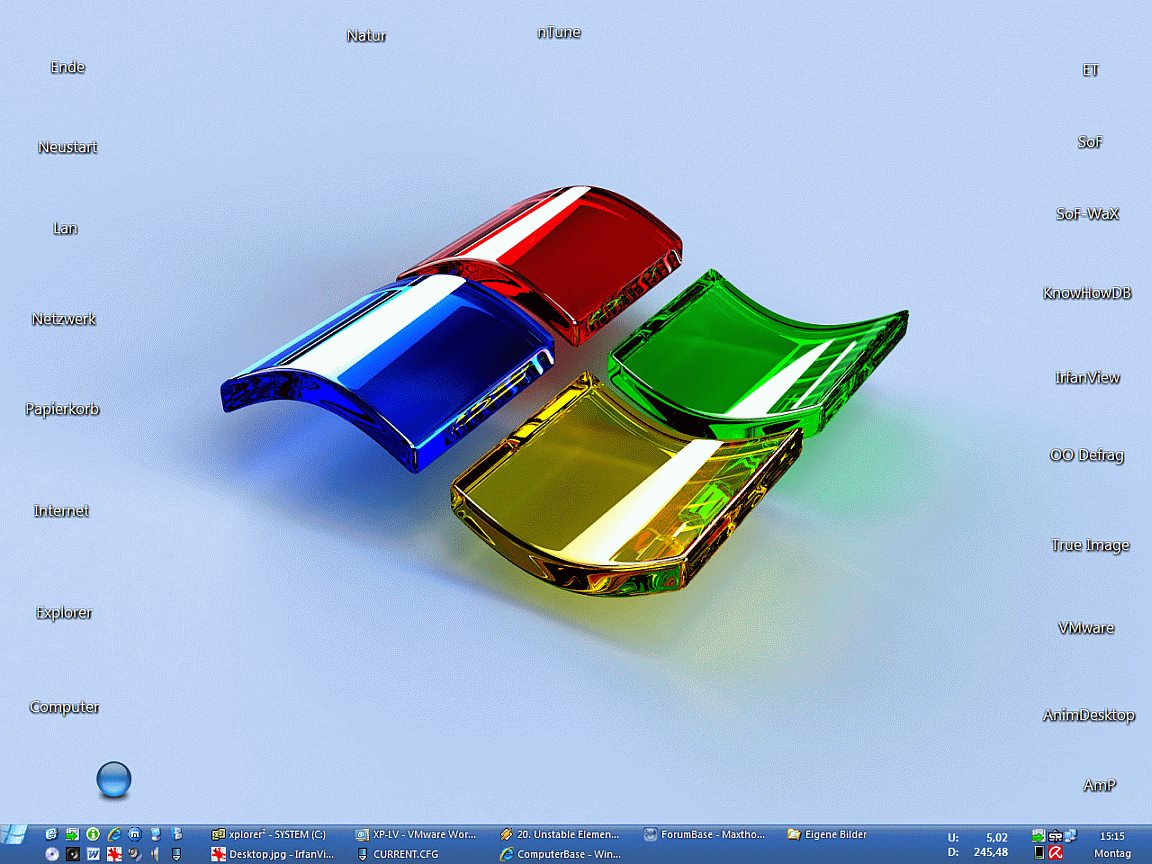Open the green info icon in quick launch
The image size is (1152, 864).
coord(93,834)
